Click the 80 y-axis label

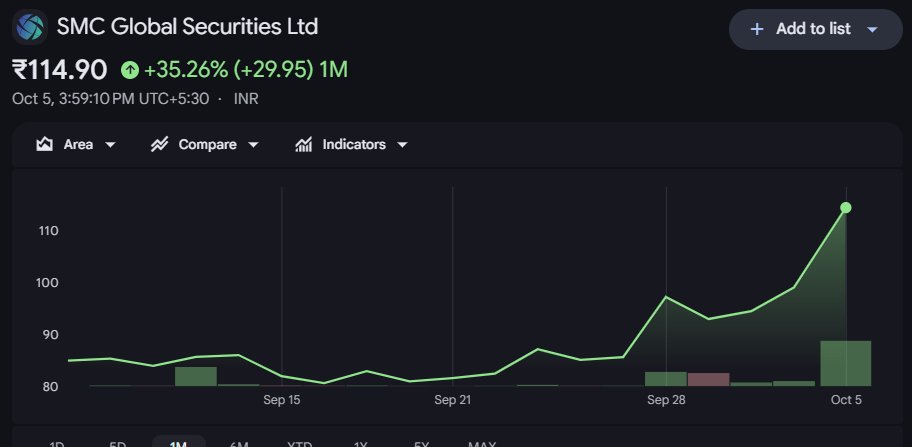coord(51,387)
